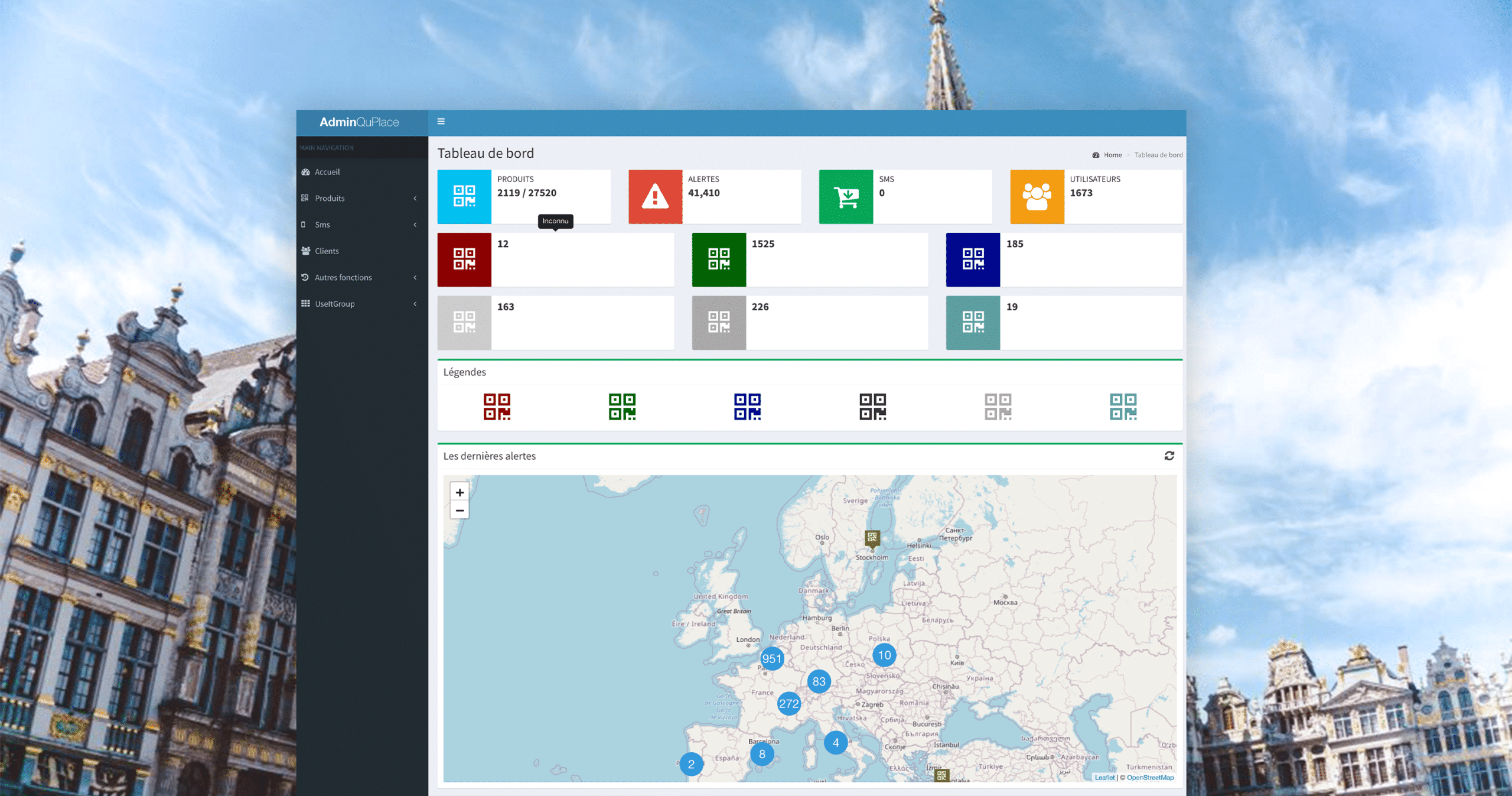The height and width of the screenshot is (796, 1512).
Task: Click the chevron next to Autres fonctions
Action: coord(415,278)
